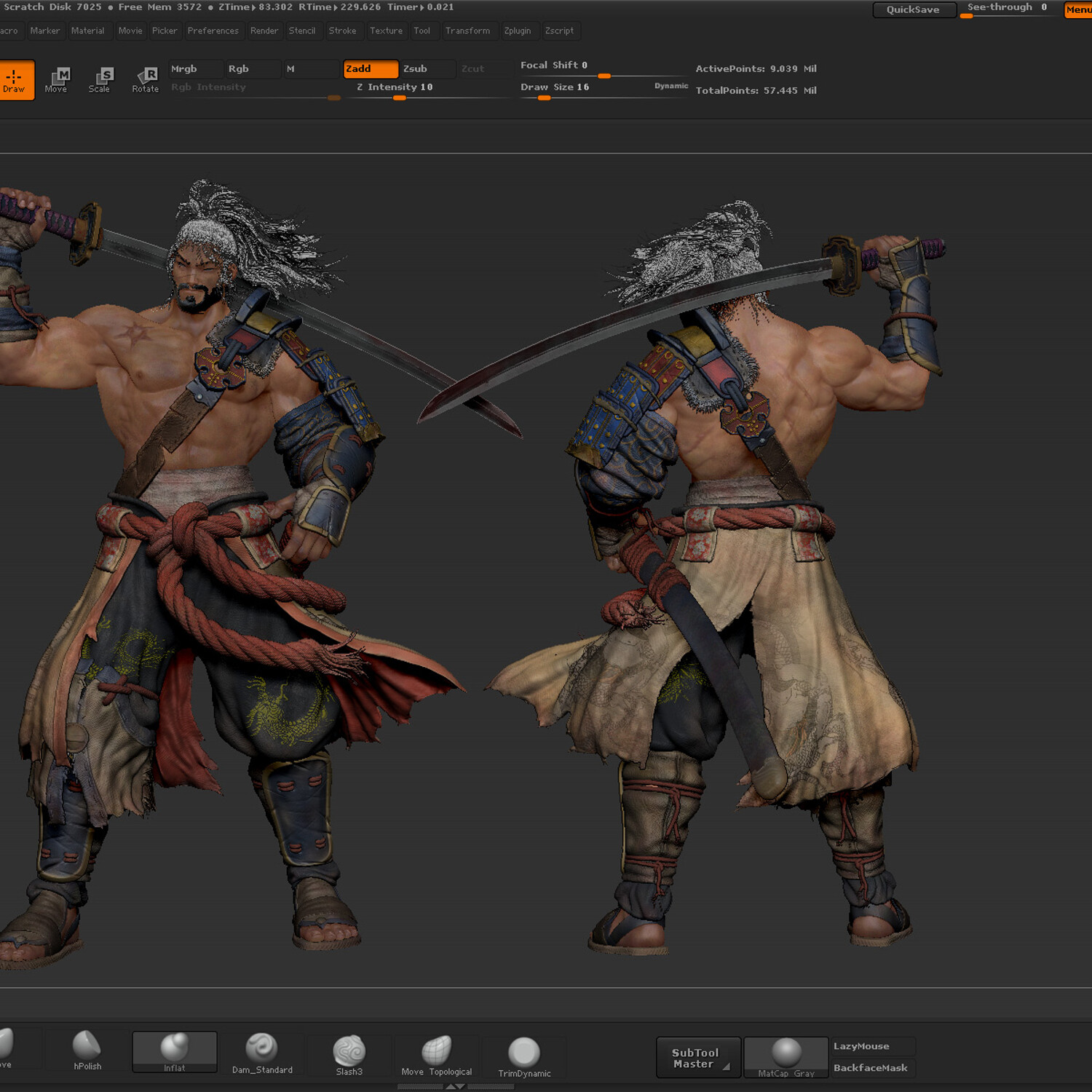This screenshot has height=1092, width=1092.
Task: Choose the Slash3 brush
Action: tap(349, 1052)
